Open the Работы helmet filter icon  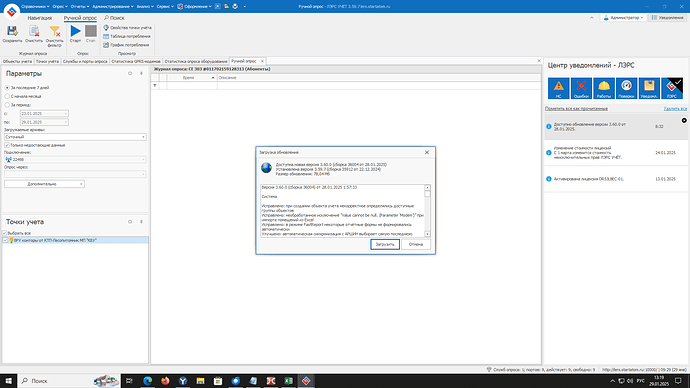(x=604, y=88)
